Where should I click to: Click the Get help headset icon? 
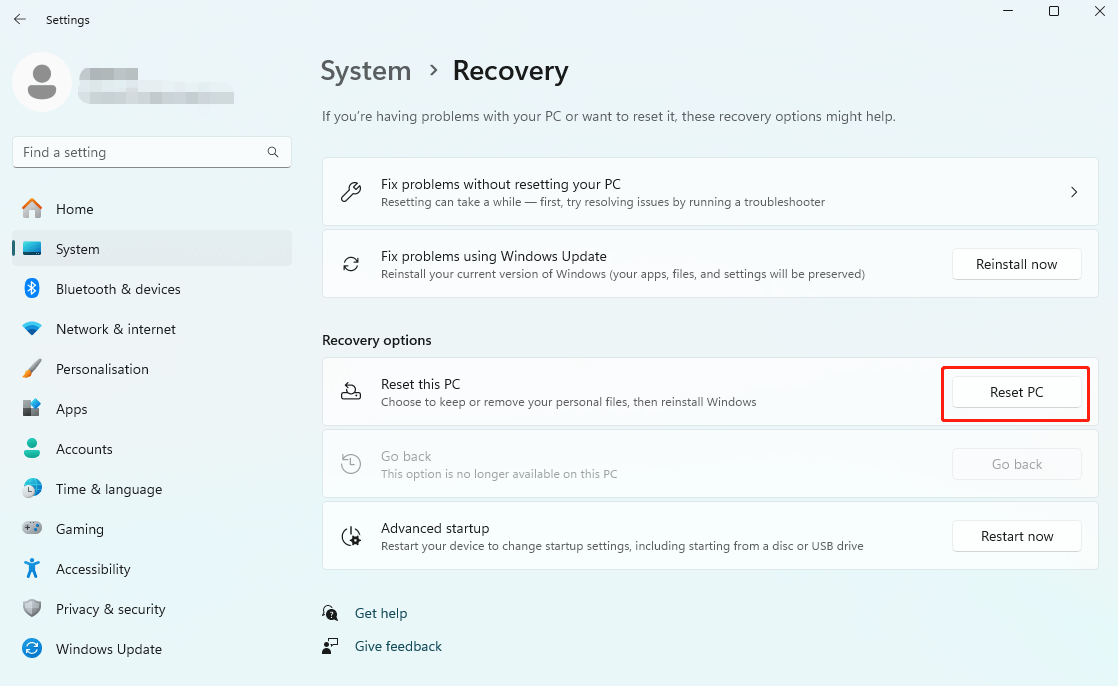pyautogui.click(x=329, y=613)
